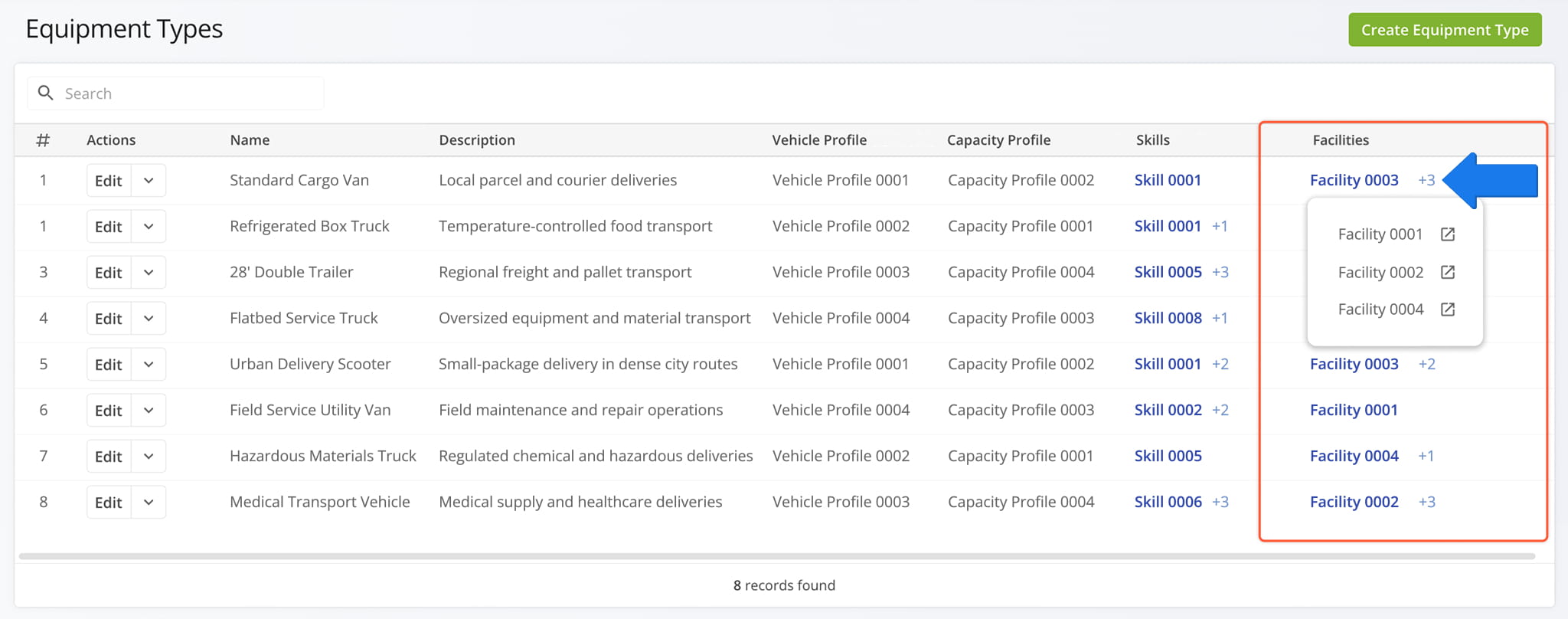1568x619 pixels.
Task: Show +3 more skills for 28' Double Trailer
Action: [x=1220, y=272]
